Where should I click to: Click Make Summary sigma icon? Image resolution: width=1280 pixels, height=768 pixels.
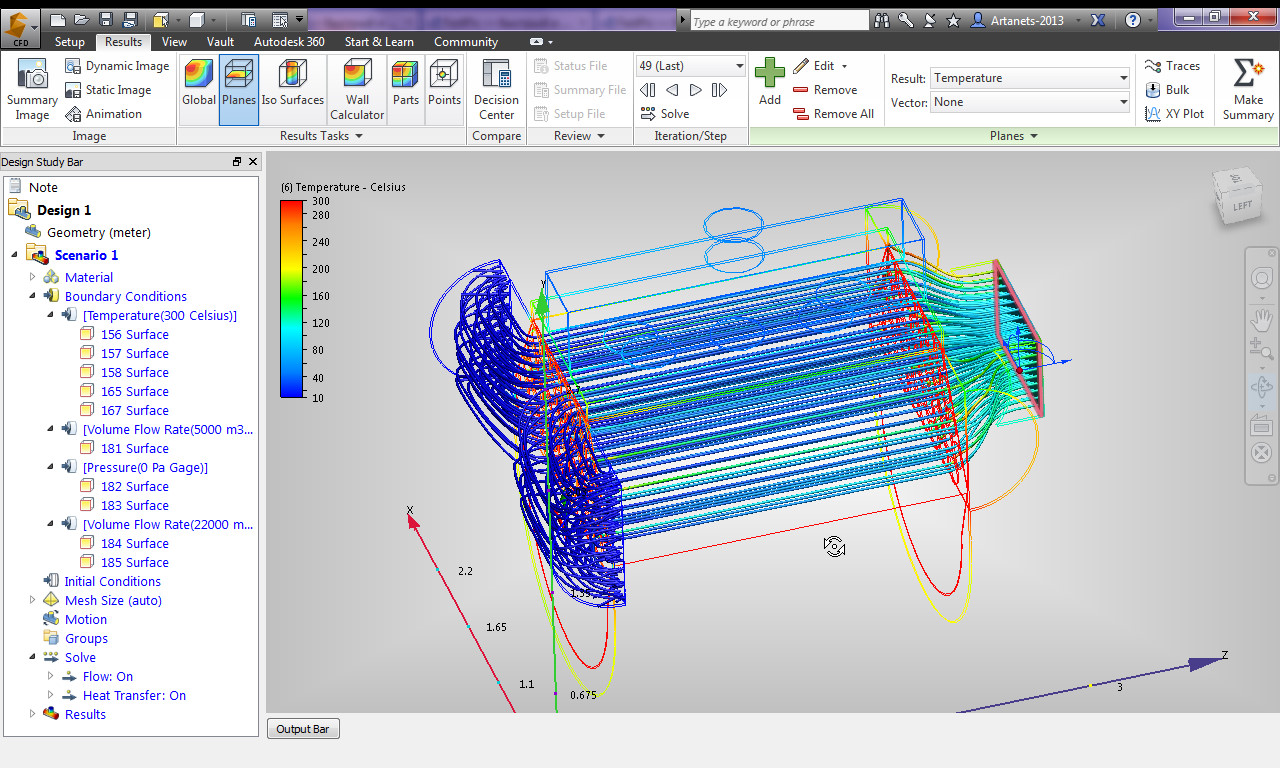(1247, 74)
